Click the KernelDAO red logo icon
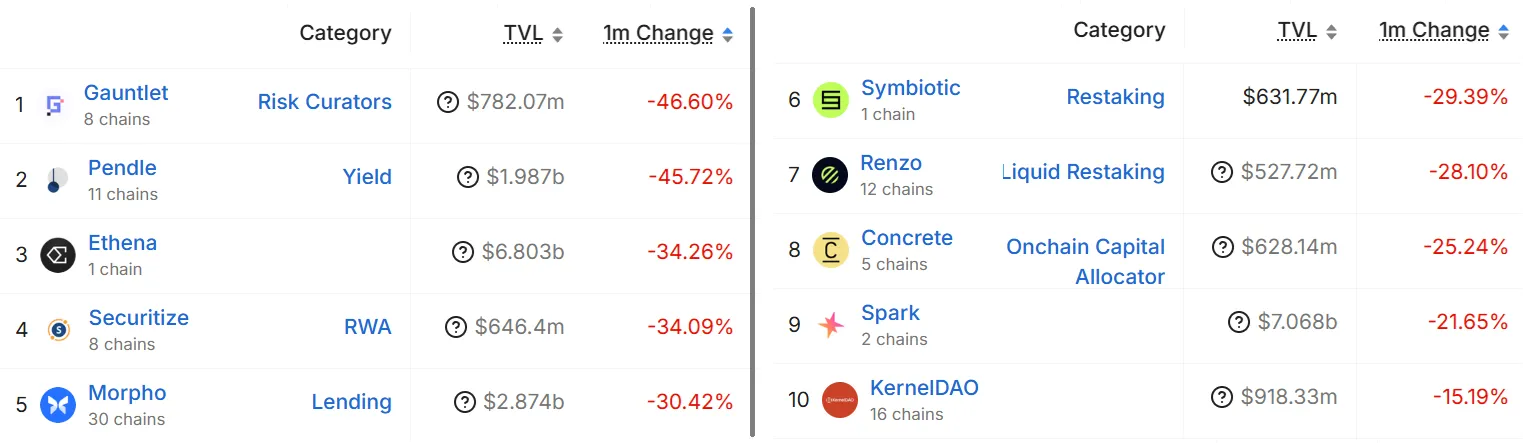Screen dimensions: 1525x445 tap(839, 399)
